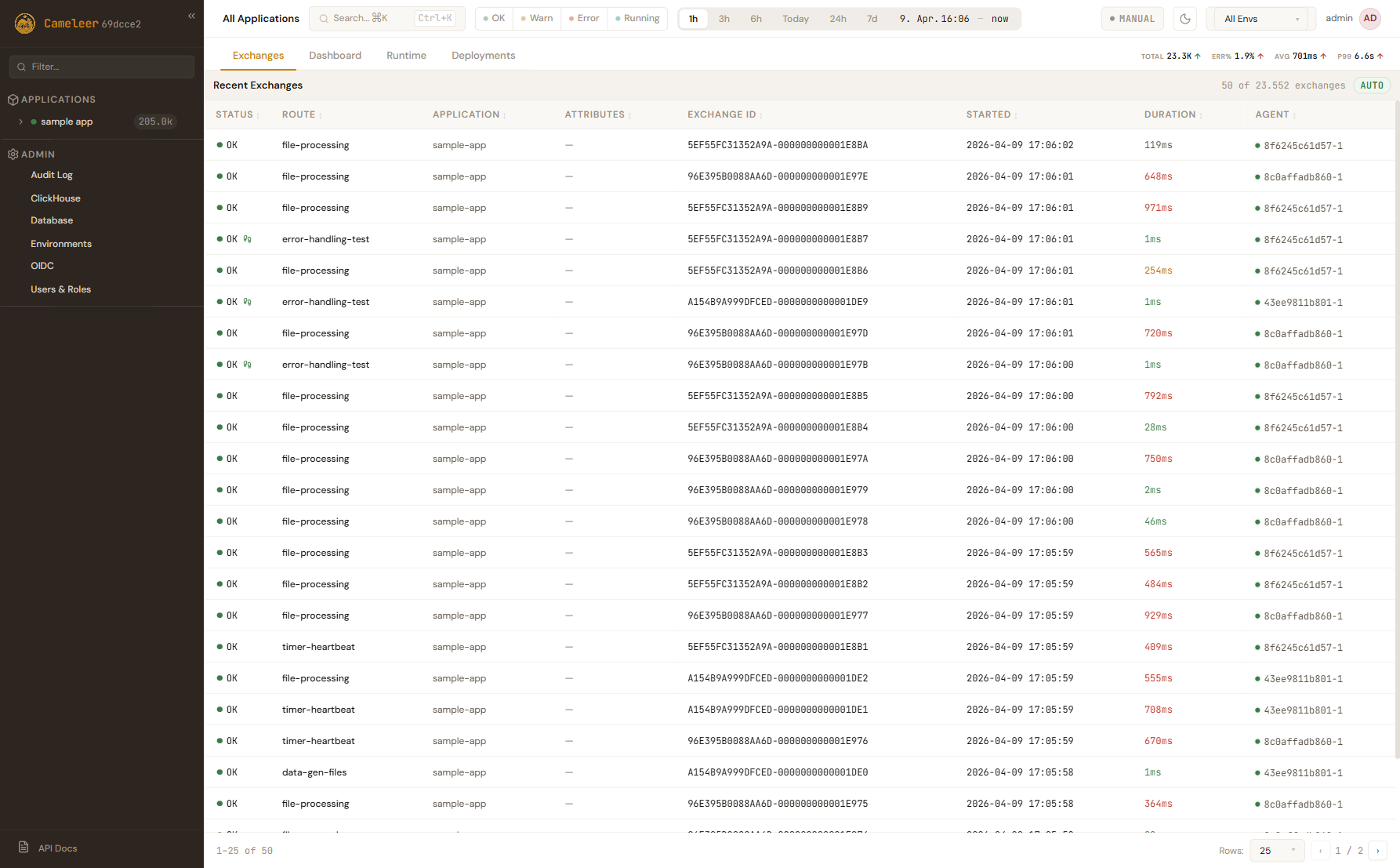Toggle AUTO refresh for exchanges
This screenshot has width=1400, height=868.
pyautogui.click(x=1371, y=85)
